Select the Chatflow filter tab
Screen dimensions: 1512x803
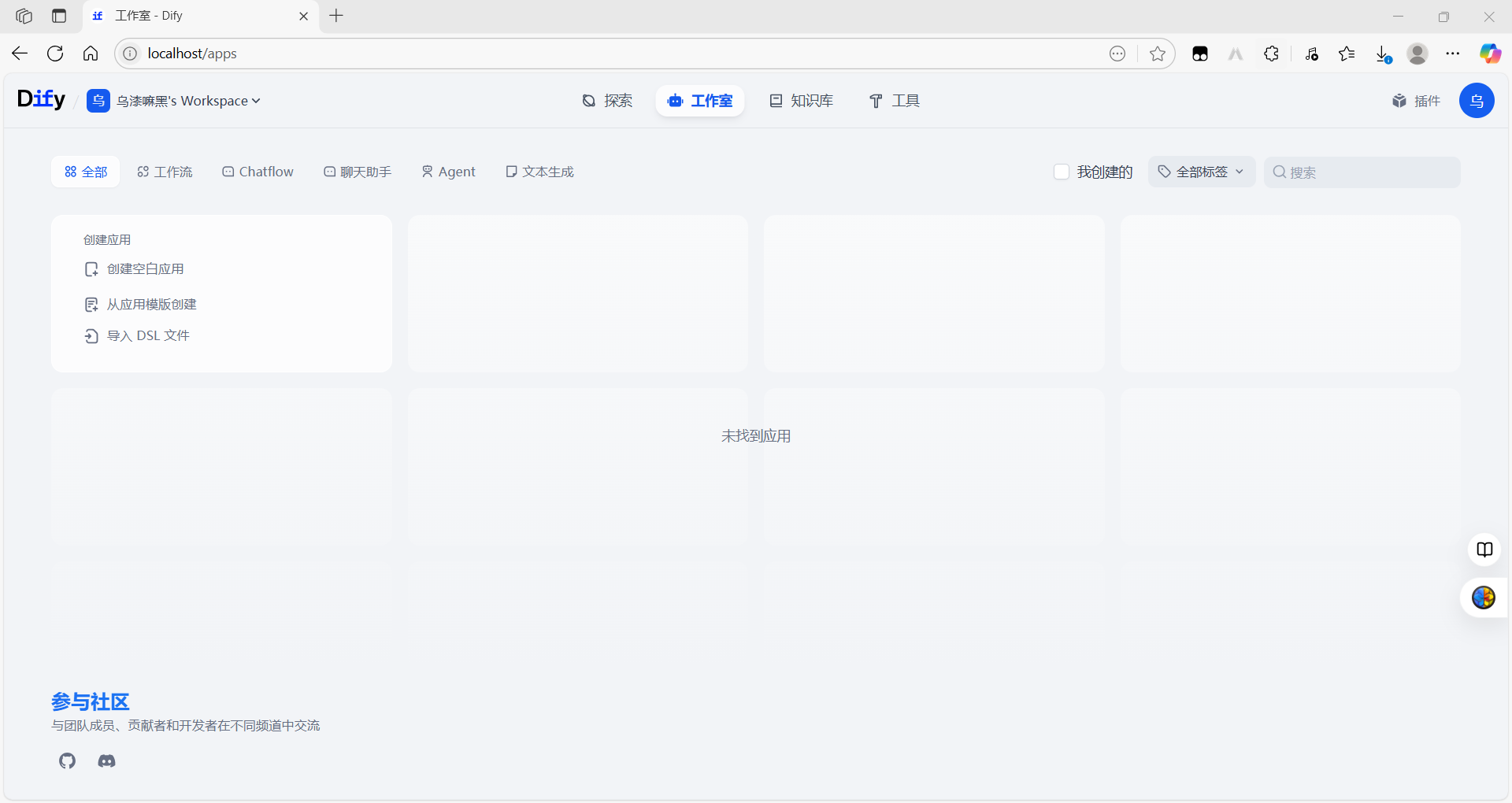tap(258, 172)
